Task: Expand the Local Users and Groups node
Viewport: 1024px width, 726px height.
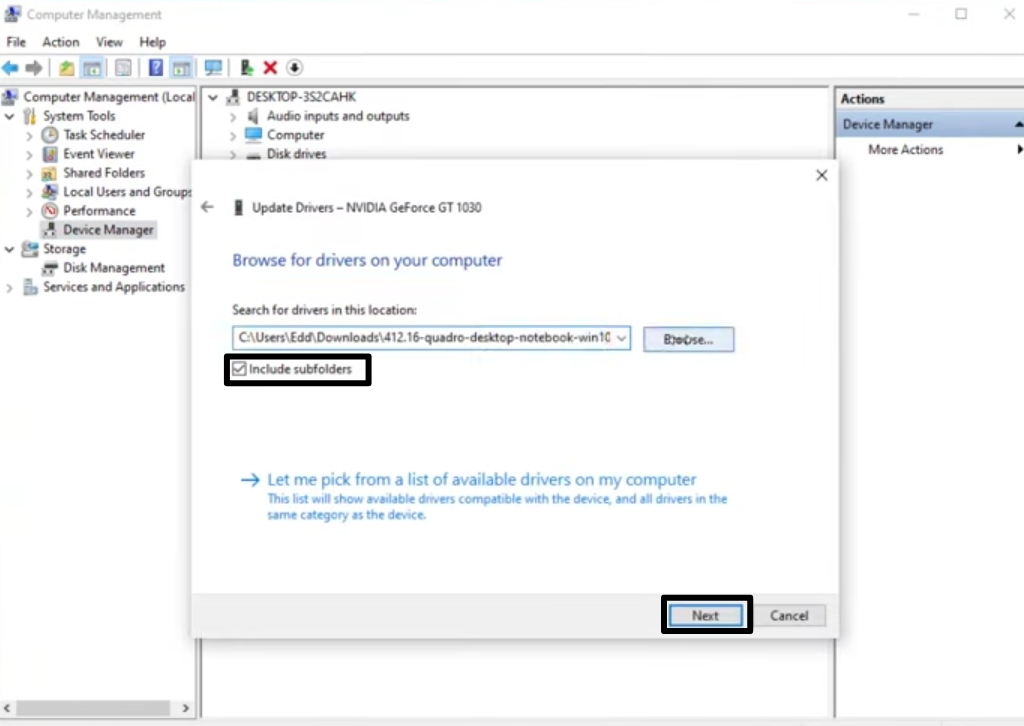Action: click(29, 193)
